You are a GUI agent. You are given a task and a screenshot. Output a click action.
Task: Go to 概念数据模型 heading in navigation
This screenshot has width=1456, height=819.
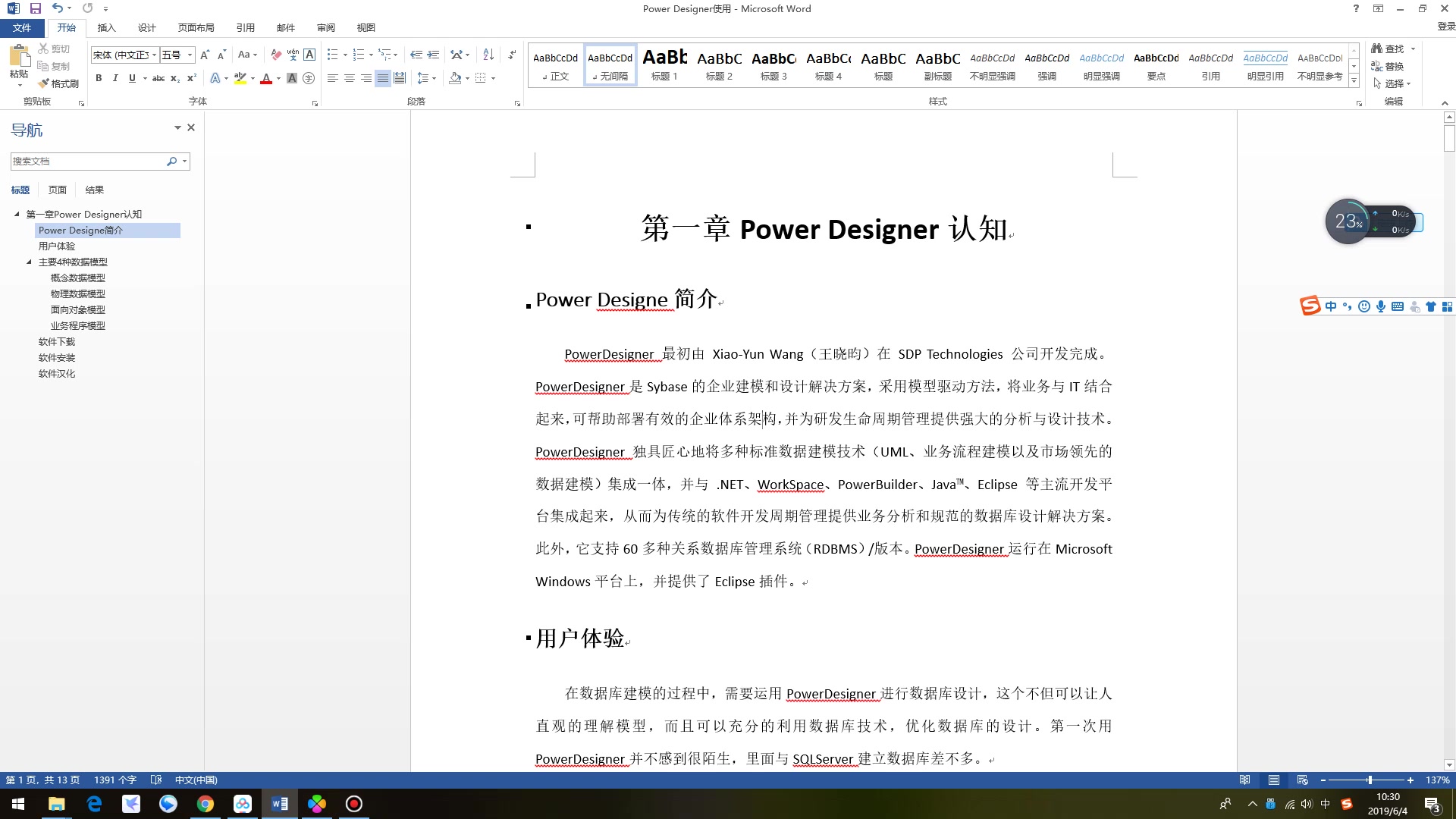(x=78, y=278)
